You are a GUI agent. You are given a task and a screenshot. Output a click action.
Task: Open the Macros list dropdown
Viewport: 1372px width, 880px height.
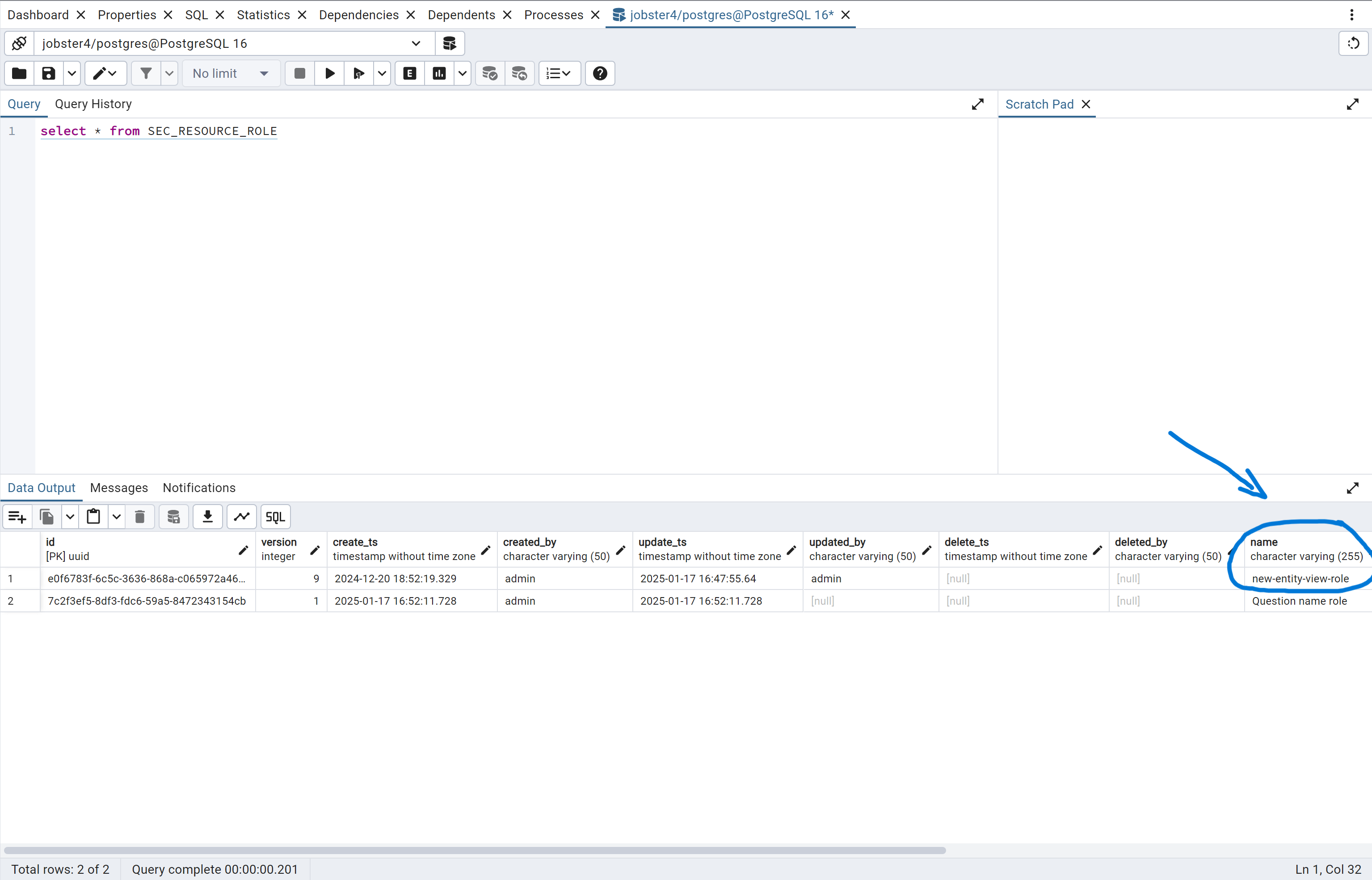pyautogui.click(x=560, y=73)
